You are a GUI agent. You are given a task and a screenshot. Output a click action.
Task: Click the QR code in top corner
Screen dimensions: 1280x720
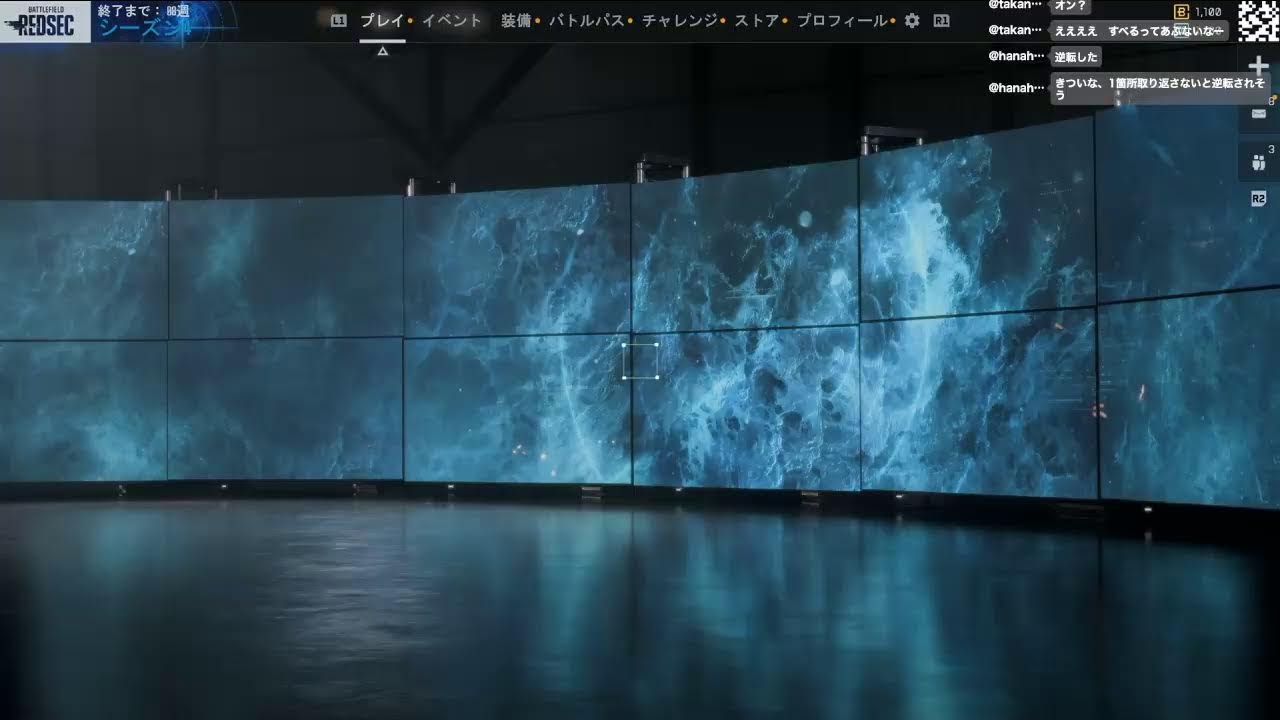pos(1259,20)
